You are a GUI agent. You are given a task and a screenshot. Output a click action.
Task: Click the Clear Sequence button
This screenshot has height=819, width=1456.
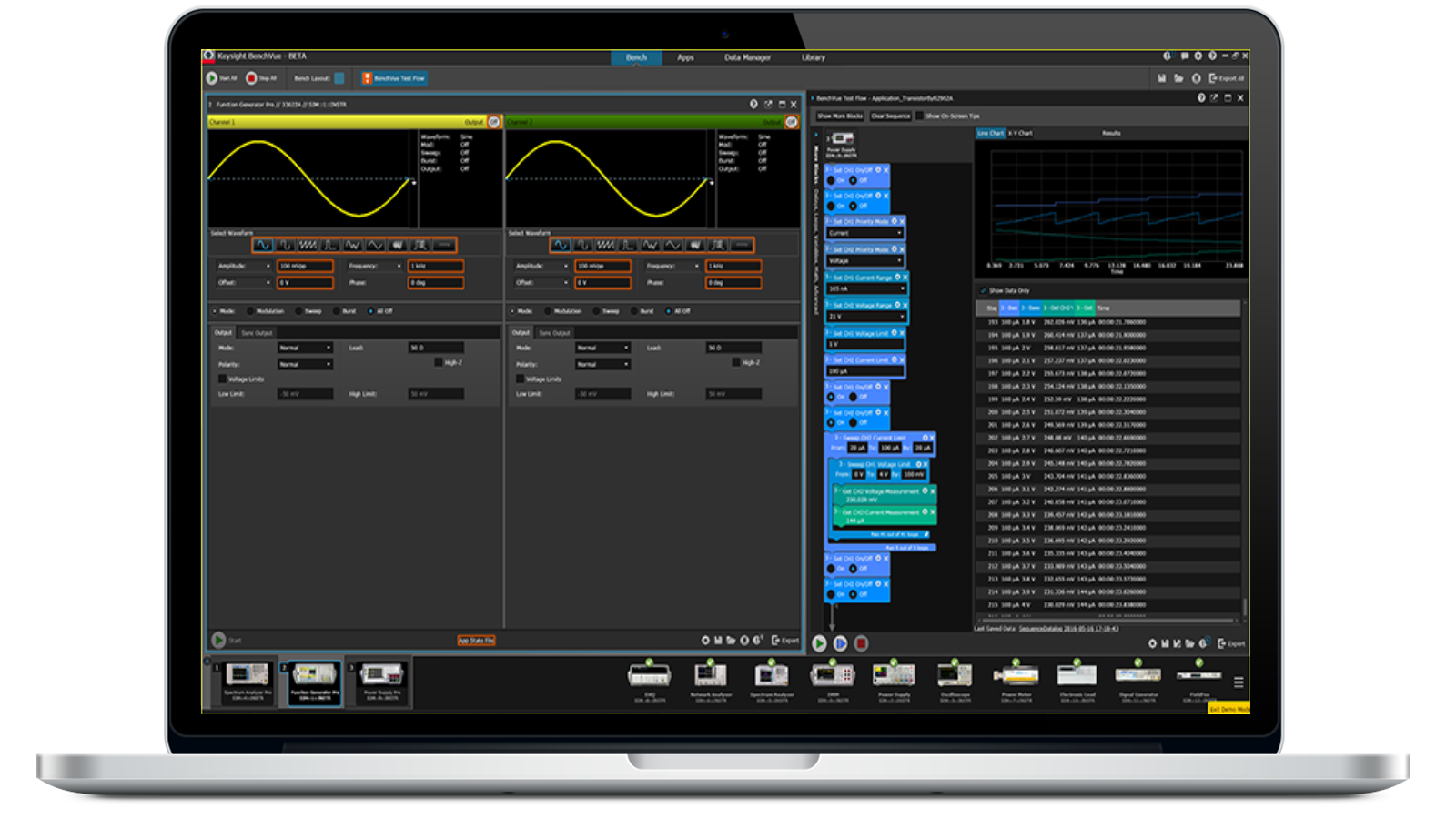pos(890,116)
